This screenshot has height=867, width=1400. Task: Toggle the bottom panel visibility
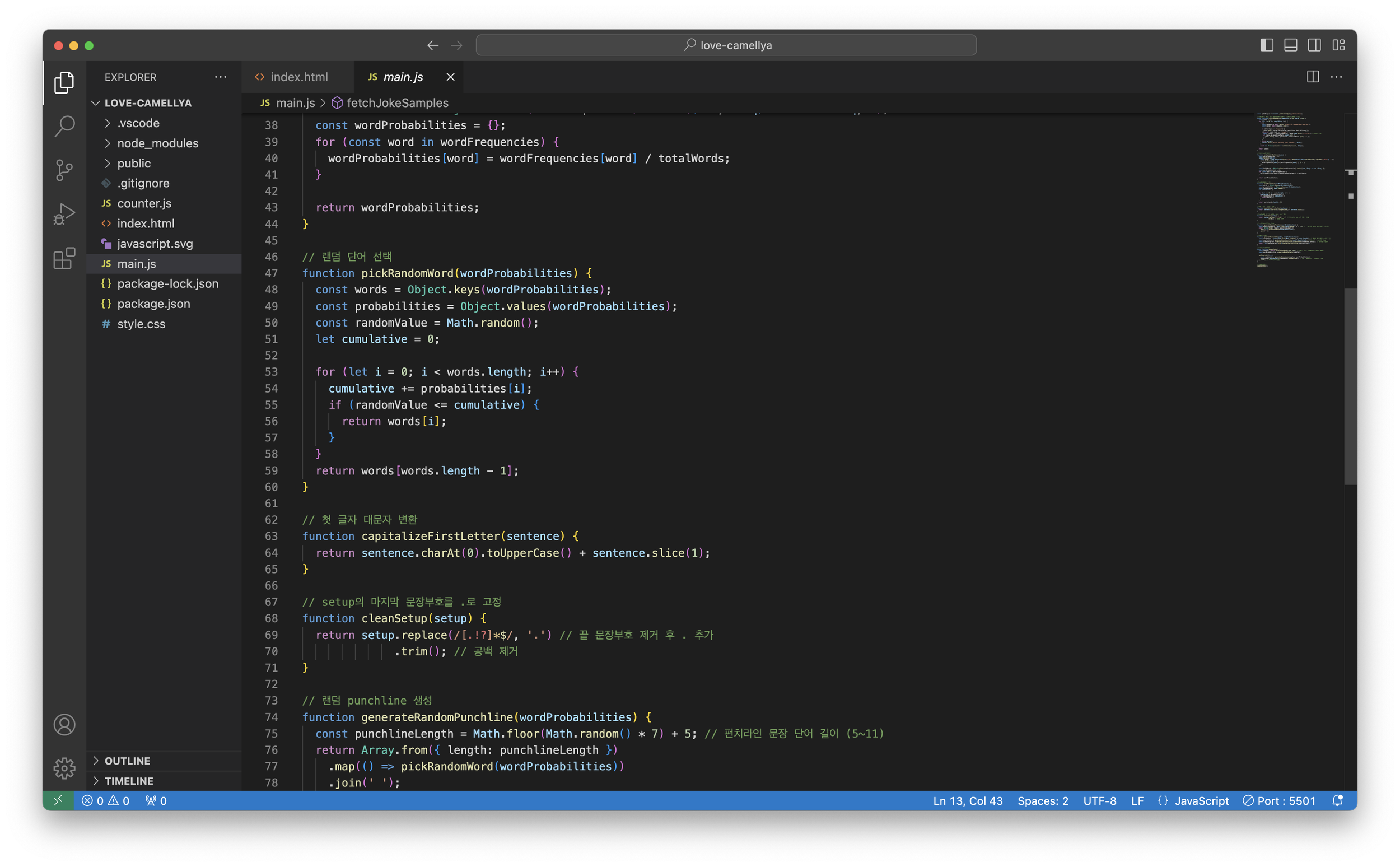pyautogui.click(x=1290, y=45)
